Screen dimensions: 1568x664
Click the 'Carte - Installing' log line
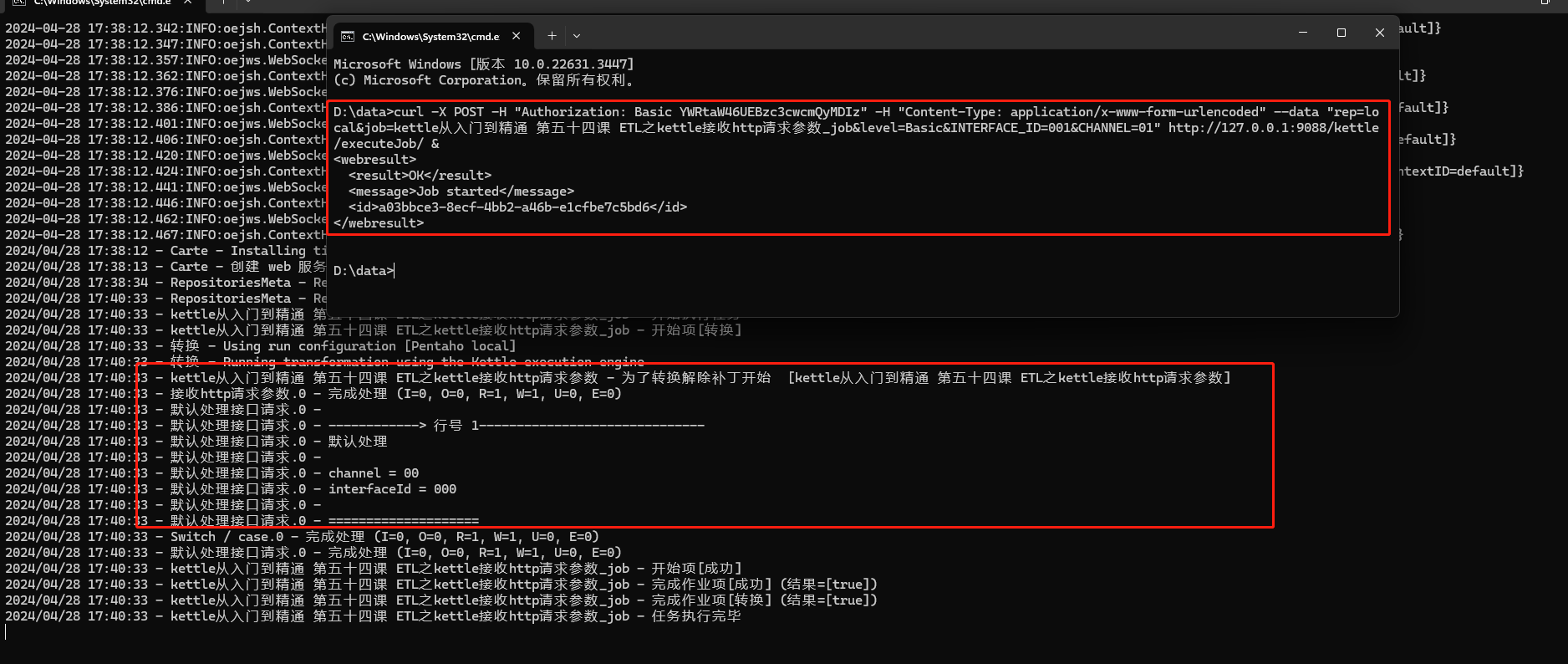tap(165, 251)
